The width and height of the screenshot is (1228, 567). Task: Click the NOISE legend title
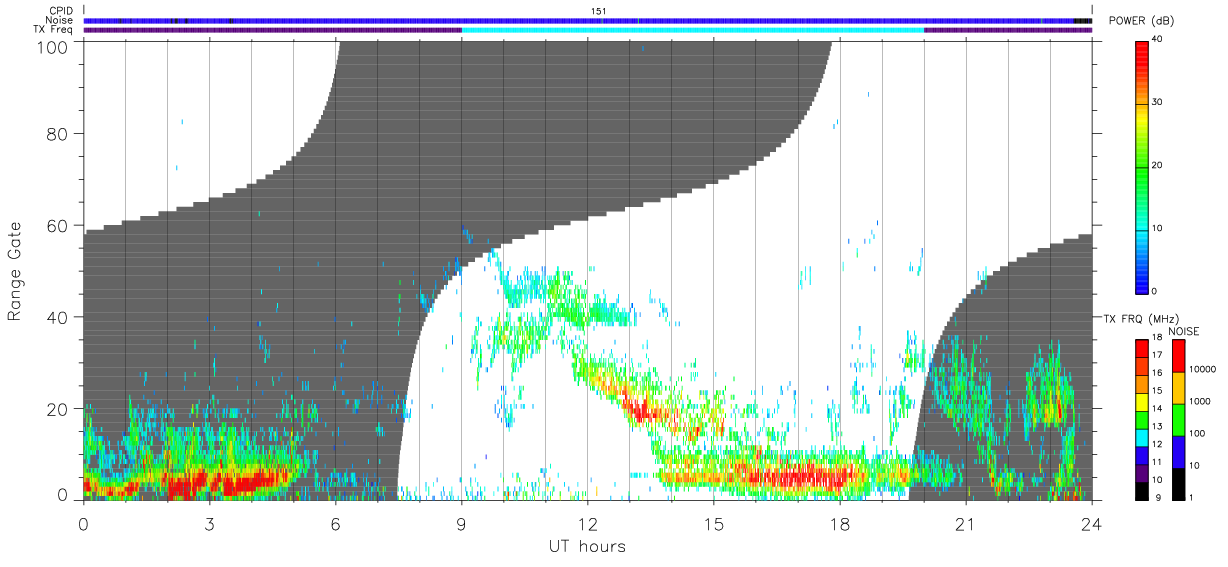[x=1186, y=330]
